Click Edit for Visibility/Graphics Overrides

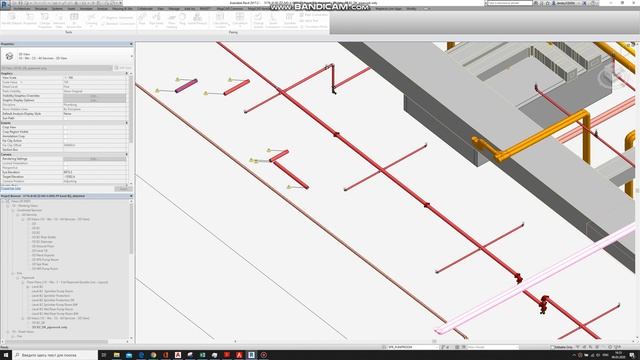coord(94,96)
